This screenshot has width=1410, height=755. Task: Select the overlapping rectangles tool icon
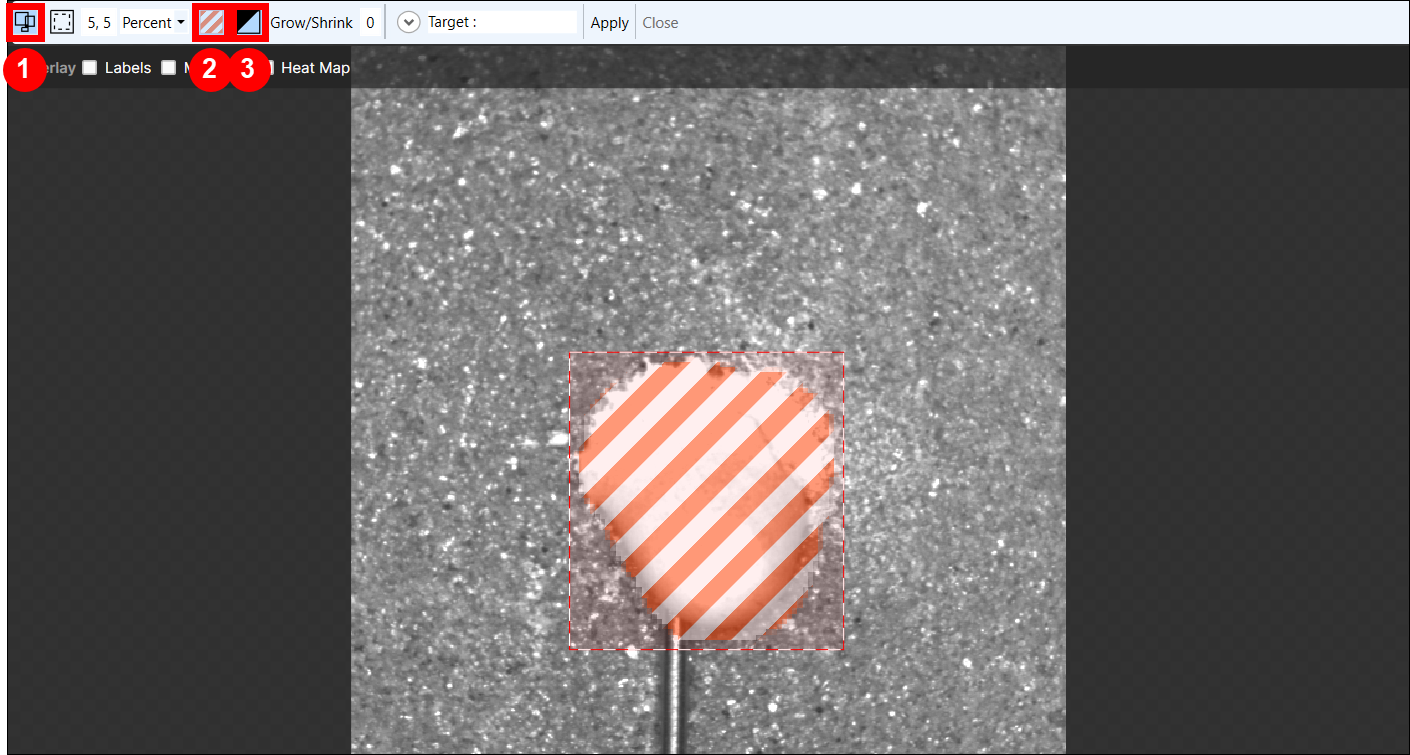pyautogui.click(x=25, y=22)
